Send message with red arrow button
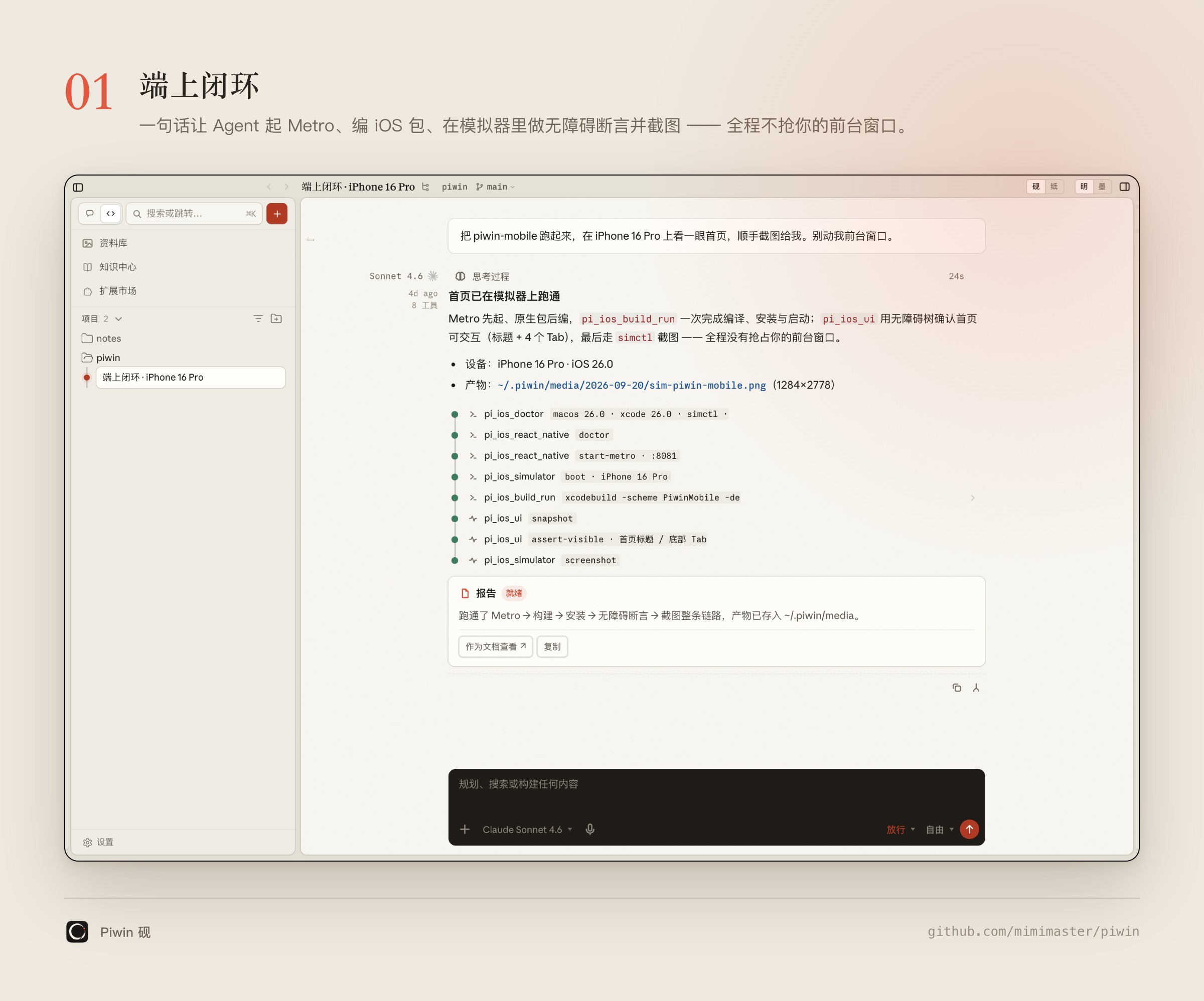 tap(969, 829)
